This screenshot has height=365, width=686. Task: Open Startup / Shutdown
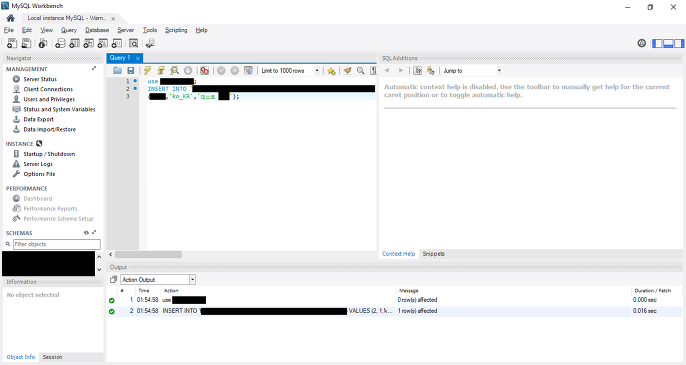[49, 154]
